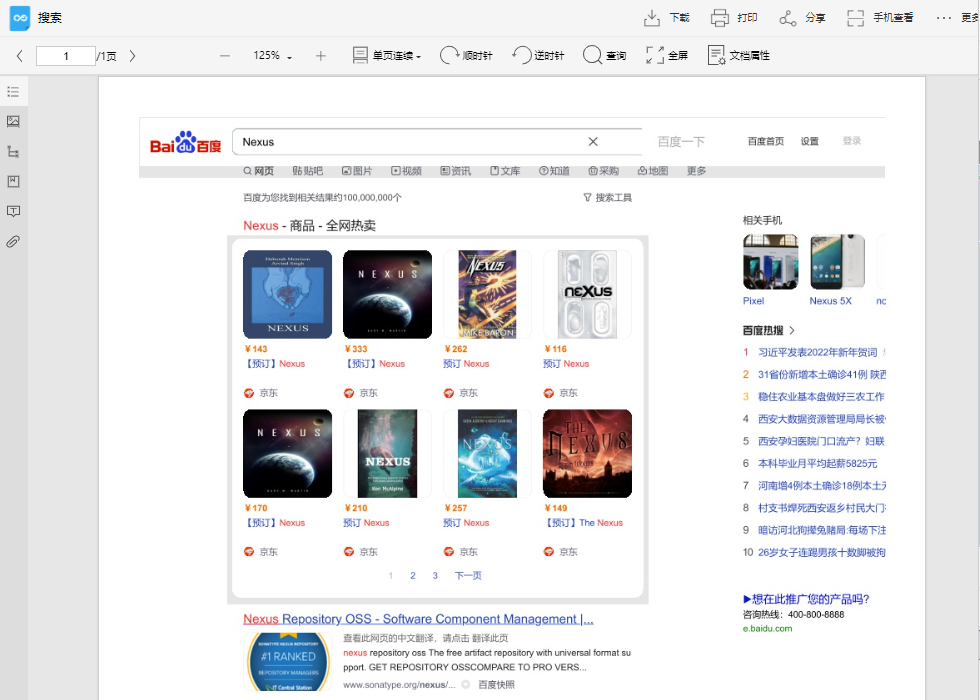The width and height of the screenshot is (980, 700).
Task: Click 下一页 next page link
Action: click(x=468, y=576)
